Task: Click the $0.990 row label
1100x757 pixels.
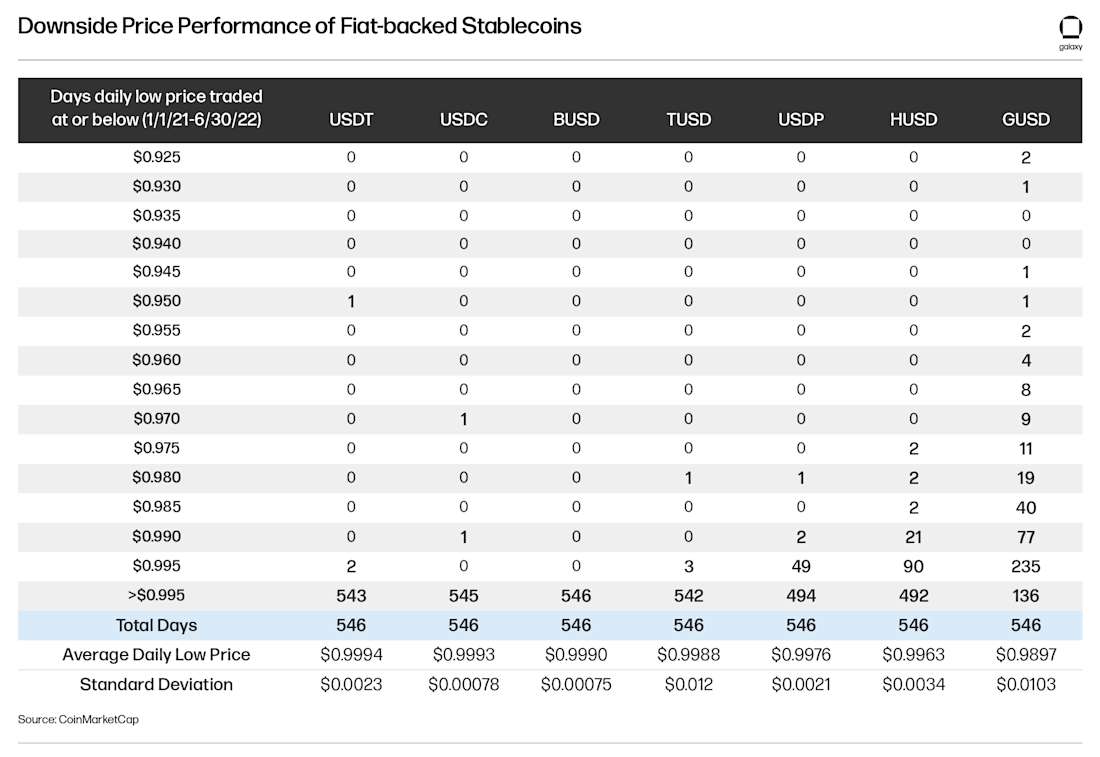Action: coord(156,536)
